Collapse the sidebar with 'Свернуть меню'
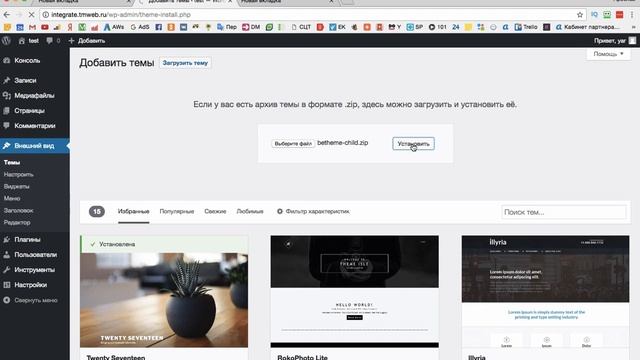The image size is (640, 360). [x=35, y=300]
